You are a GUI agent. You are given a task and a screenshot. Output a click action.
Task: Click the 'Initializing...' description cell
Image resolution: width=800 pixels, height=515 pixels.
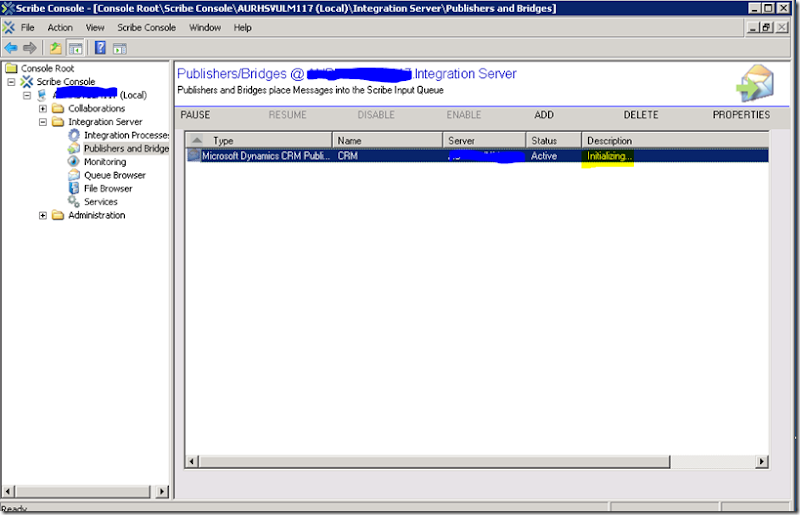tap(609, 156)
